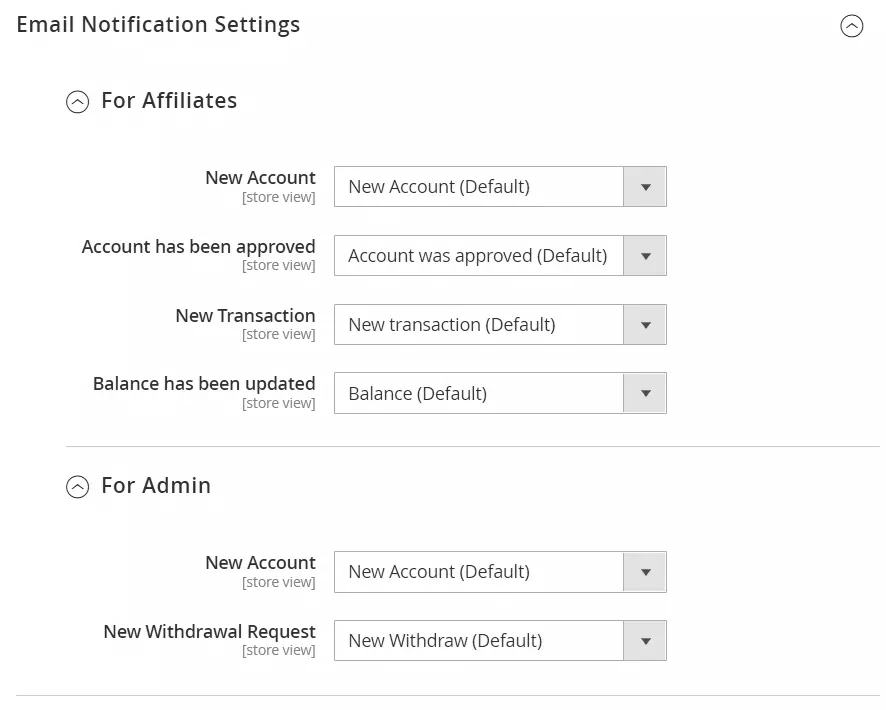
Task: Click the Email Notification Settings heading text
Action: 158,25
